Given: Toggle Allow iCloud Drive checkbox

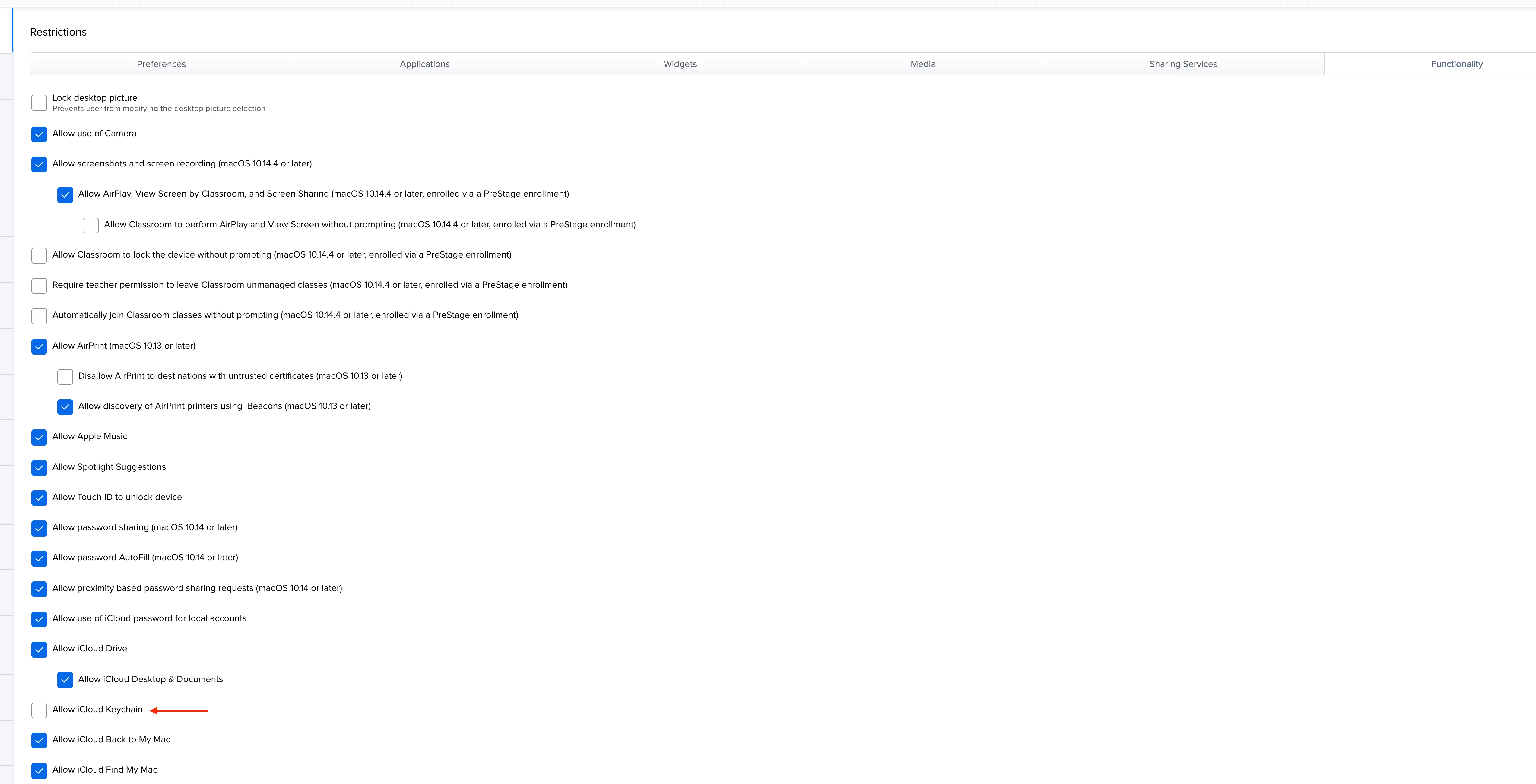Looking at the screenshot, I should coord(39,650).
